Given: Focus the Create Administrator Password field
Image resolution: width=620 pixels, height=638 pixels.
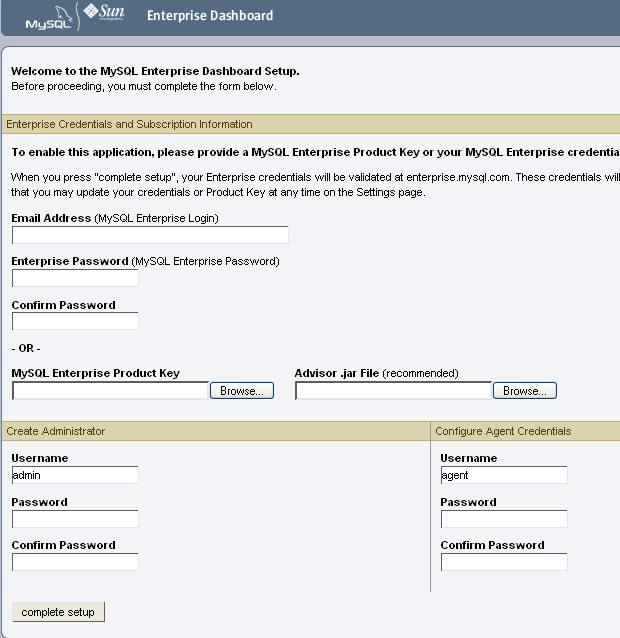Looking at the screenshot, I should tap(75, 519).
